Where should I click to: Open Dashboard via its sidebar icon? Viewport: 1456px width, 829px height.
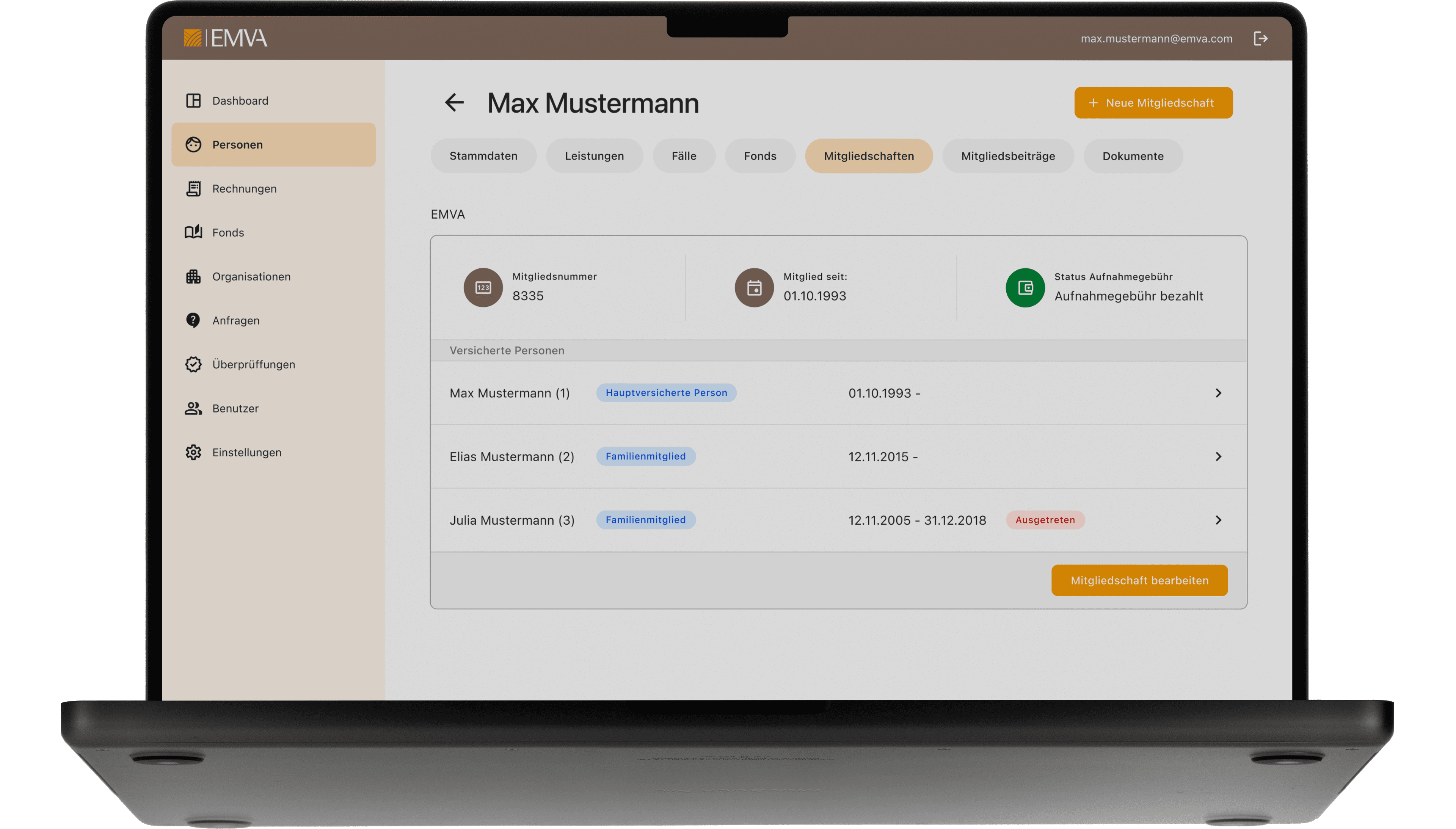[193, 101]
